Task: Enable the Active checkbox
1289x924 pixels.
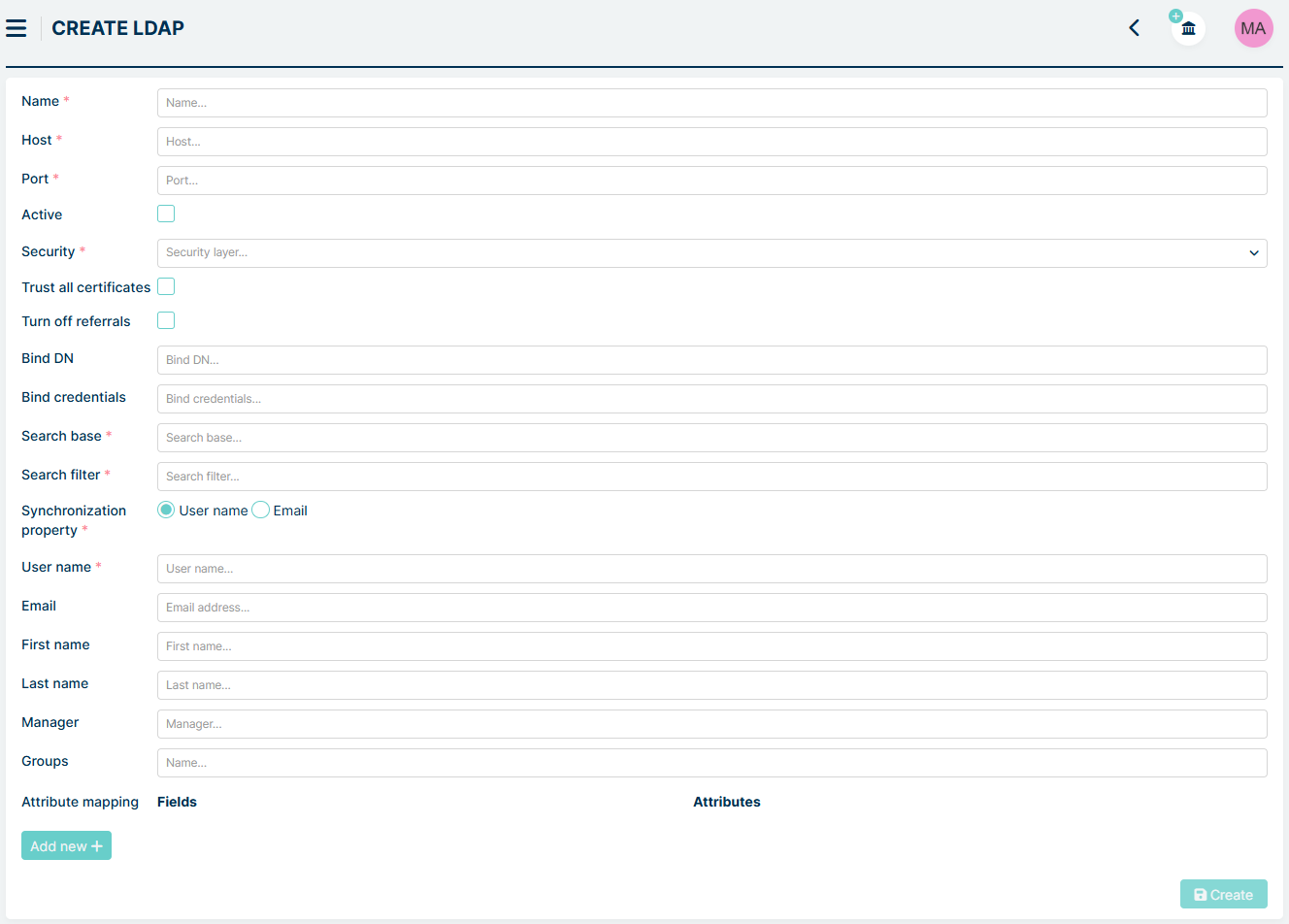Action: (x=166, y=214)
